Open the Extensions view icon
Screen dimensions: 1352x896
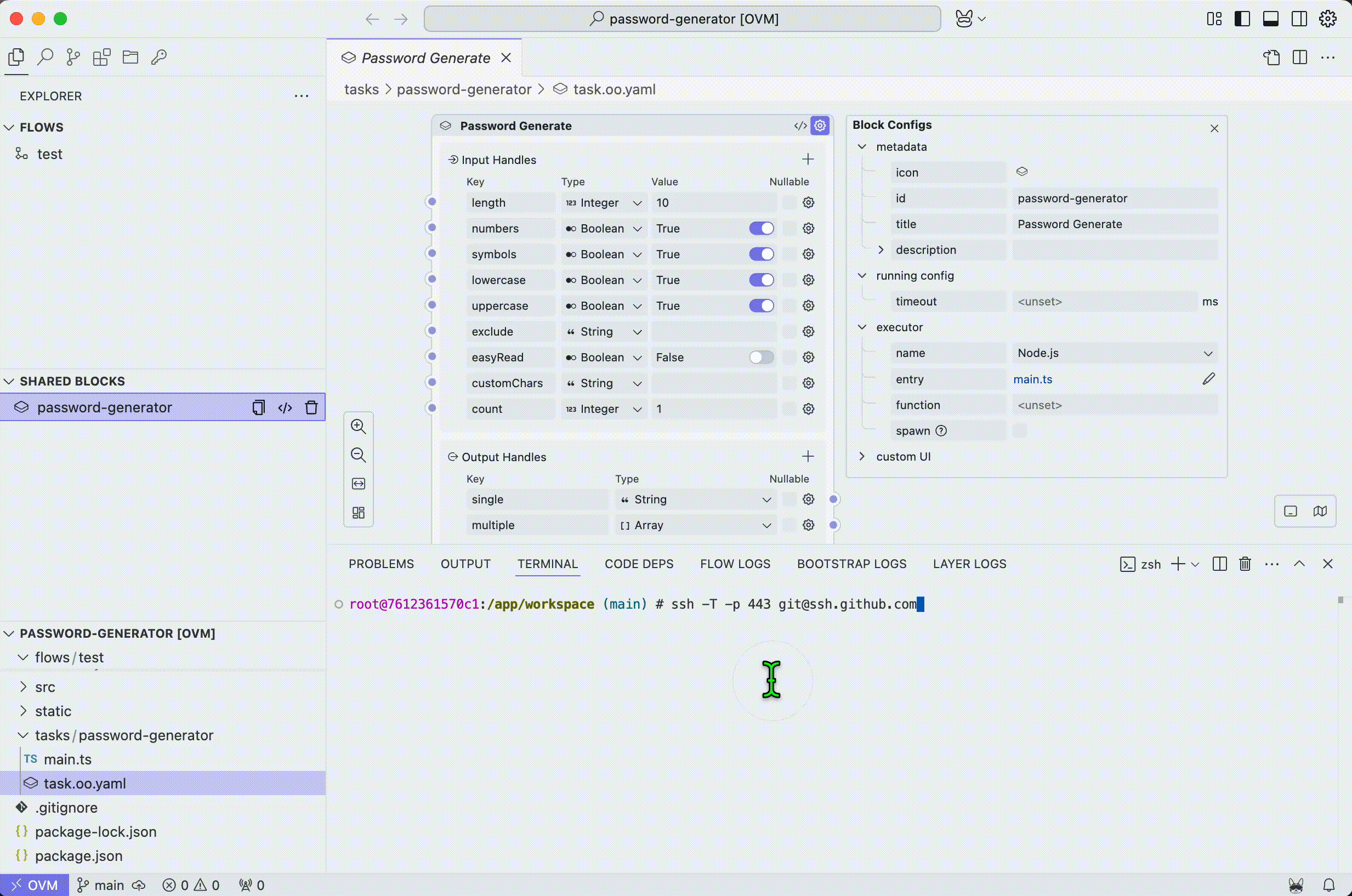click(x=101, y=57)
